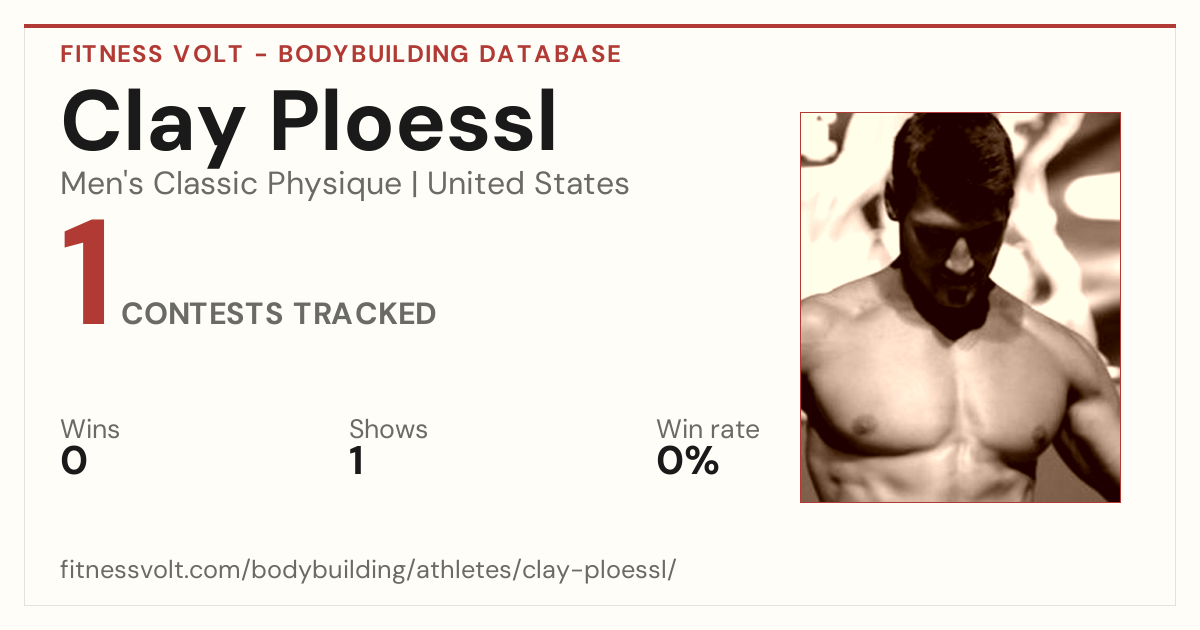Click the Win rate label
1200x630 pixels.
click(x=708, y=429)
